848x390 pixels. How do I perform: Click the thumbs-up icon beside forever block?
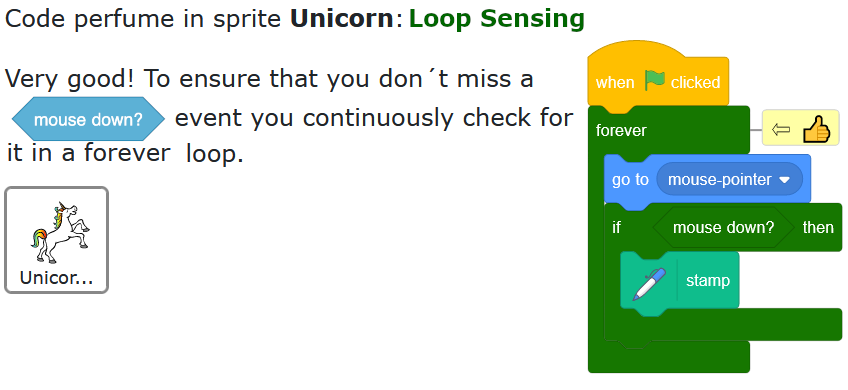[816, 129]
